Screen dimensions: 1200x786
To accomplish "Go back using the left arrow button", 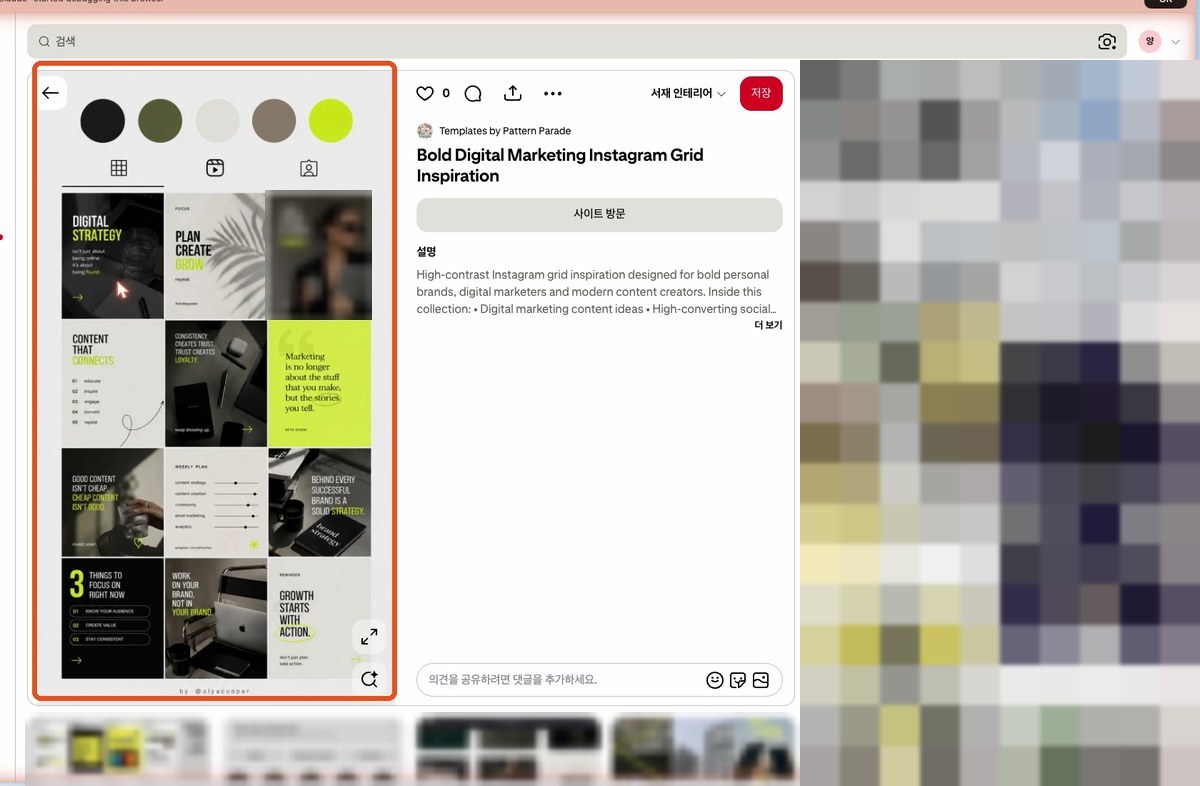I will tap(50, 93).
